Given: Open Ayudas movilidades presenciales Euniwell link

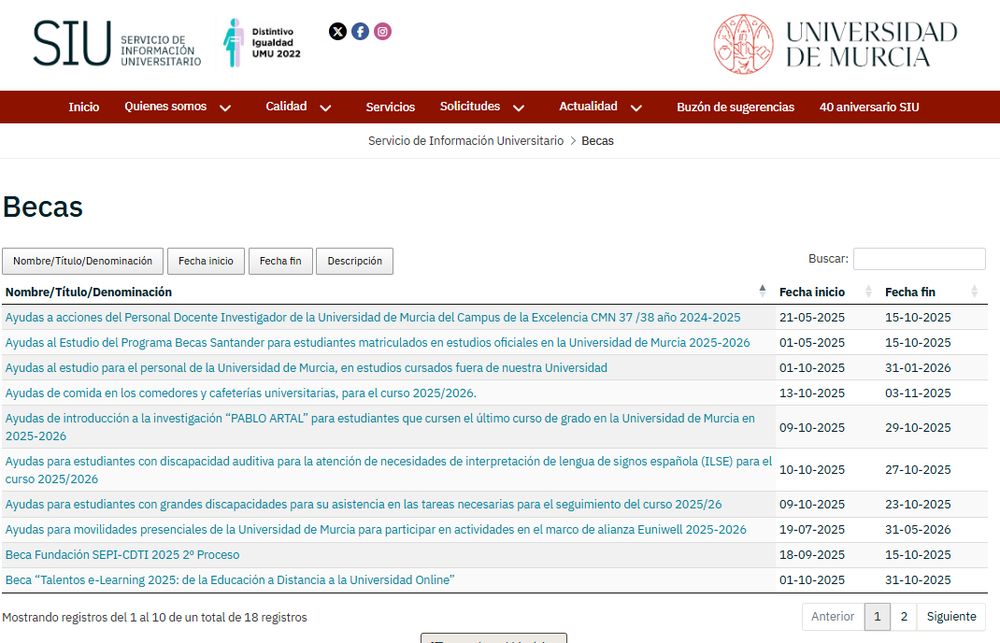Looking at the screenshot, I should 376,529.
